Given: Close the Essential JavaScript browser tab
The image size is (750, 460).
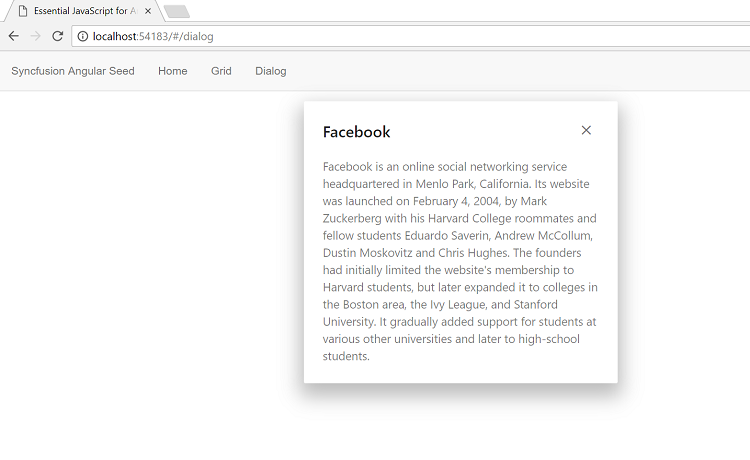Looking at the screenshot, I should [148, 11].
